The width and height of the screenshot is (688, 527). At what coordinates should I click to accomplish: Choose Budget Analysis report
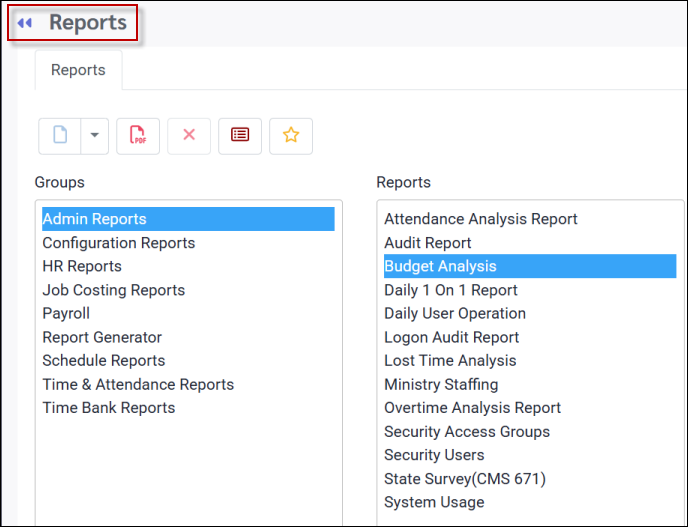(530, 266)
